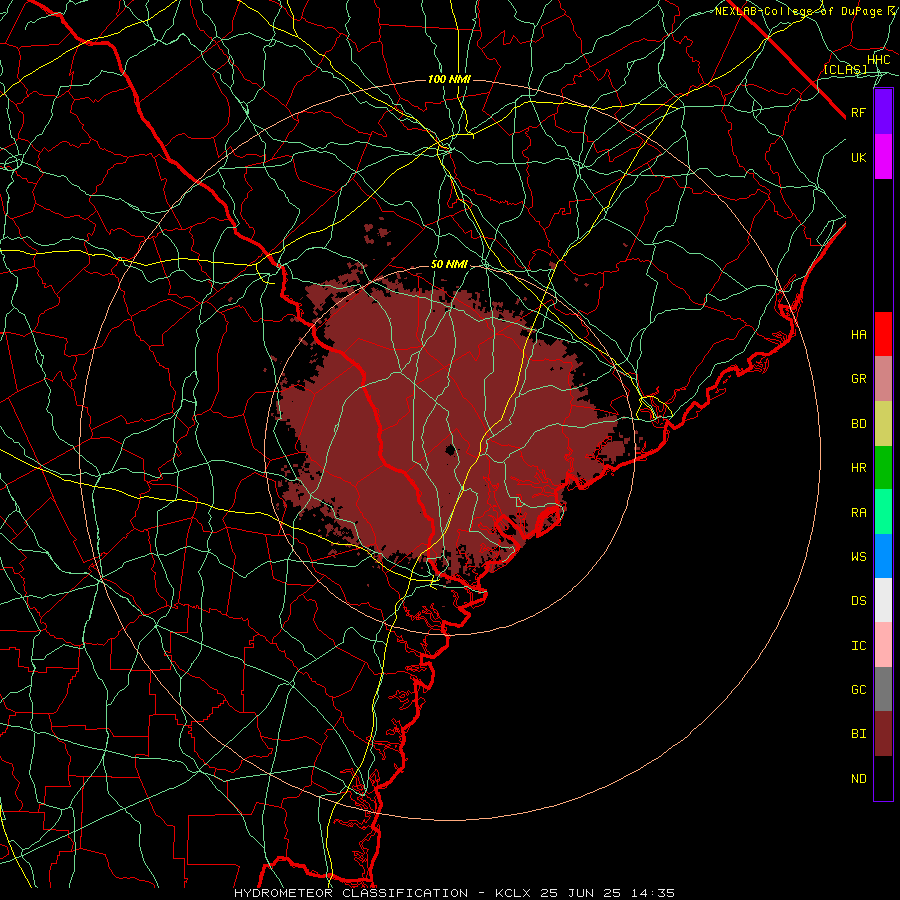Click the [CLAS] units label
900x900 pixels.
(x=845, y=70)
